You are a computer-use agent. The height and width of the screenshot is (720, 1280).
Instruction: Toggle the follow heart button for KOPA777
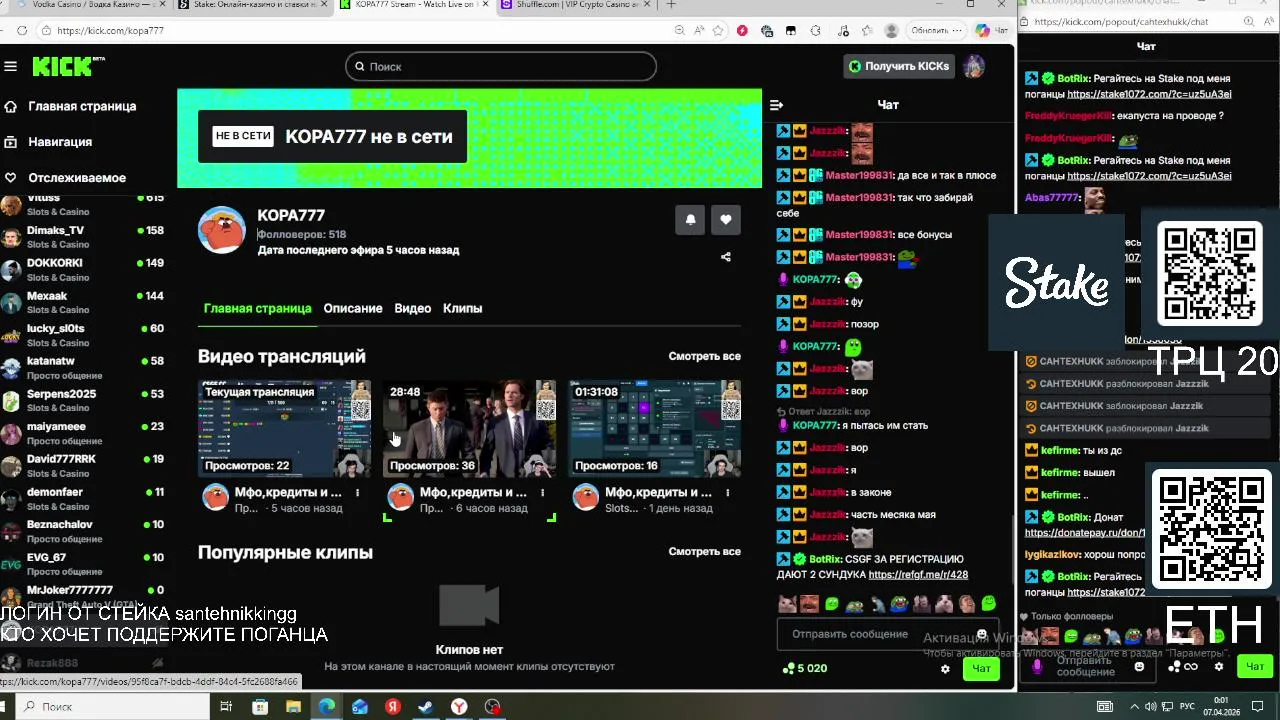click(726, 220)
